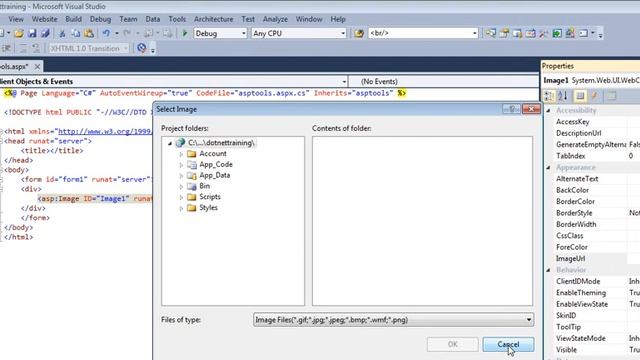Click the w3.org xmlns link in code
Viewport: 640px width, 360px height.
pos(105,131)
